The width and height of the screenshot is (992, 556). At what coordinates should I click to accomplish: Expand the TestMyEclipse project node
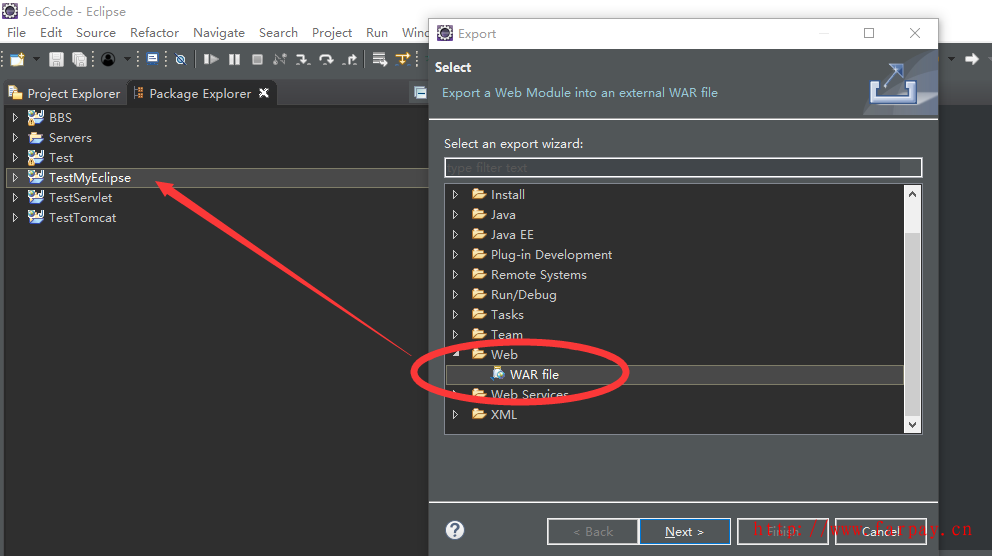point(15,178)
